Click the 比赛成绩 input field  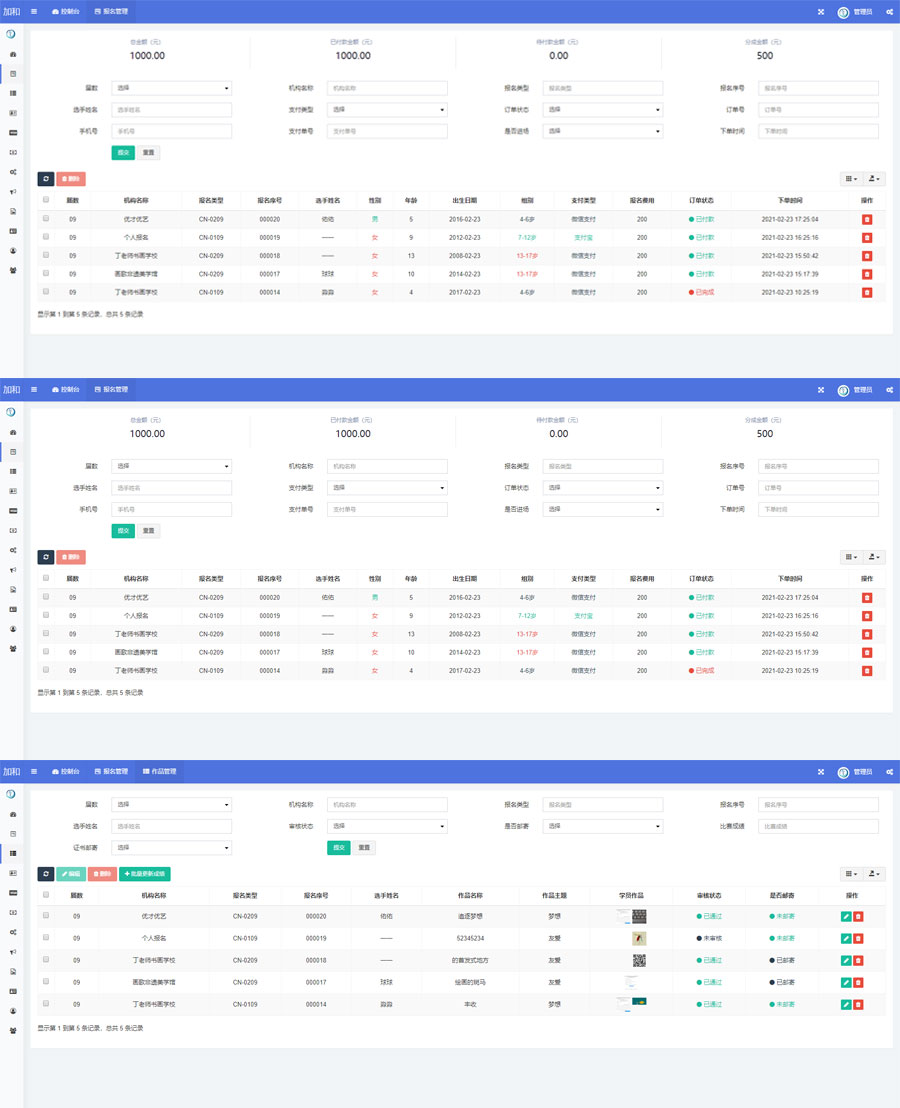tap(818, 826)
